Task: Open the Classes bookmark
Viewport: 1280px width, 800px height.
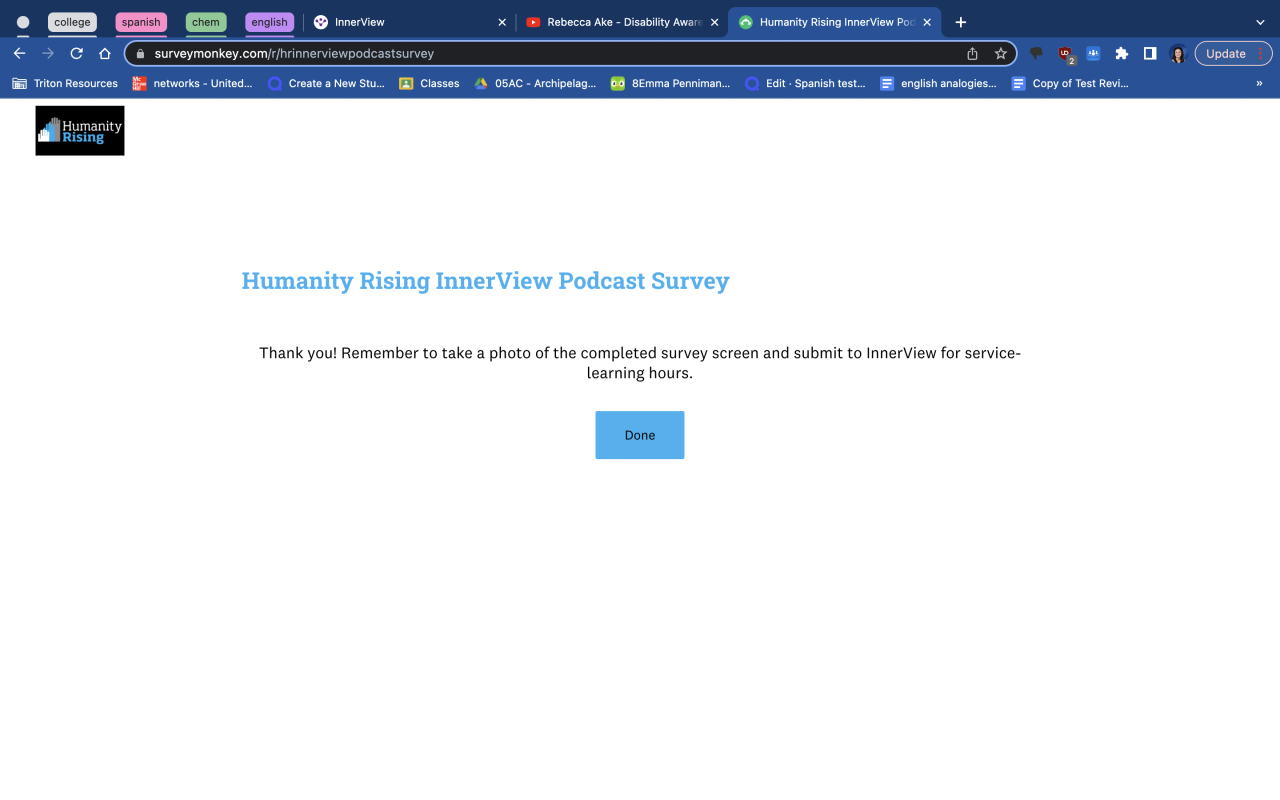Action: (429, 84)
